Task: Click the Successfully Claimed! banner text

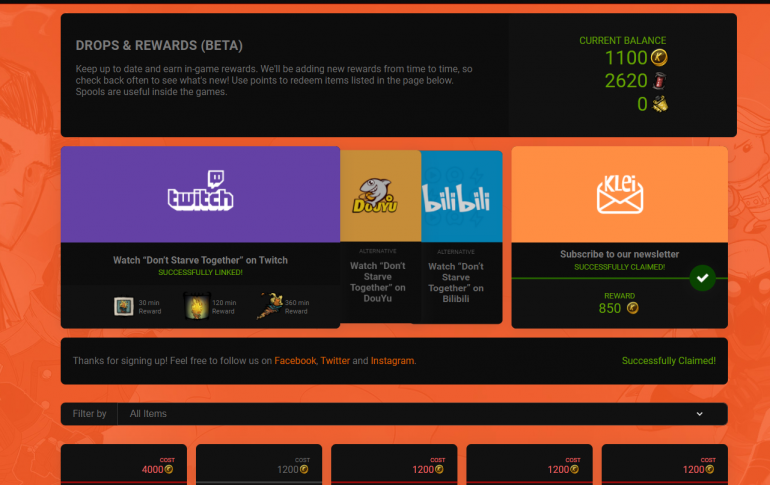Action: [x=668, y=361]
